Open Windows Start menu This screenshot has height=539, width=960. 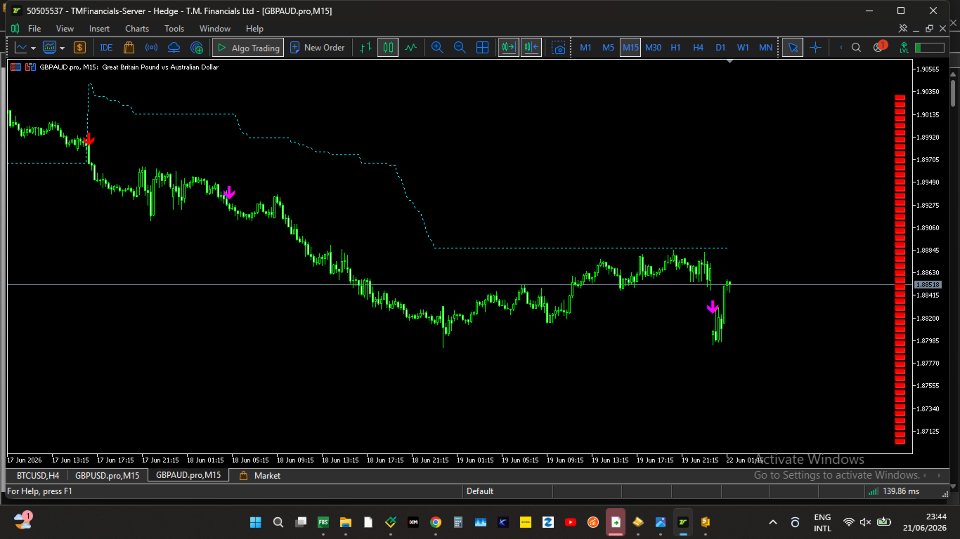point(255,522)
